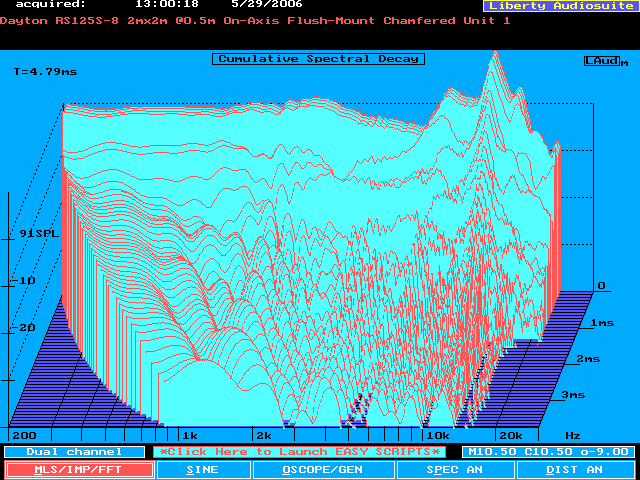640x480 pixels.
Task: Click the Dayton RS125S-8 measurement title
Action: coord(255,21)
